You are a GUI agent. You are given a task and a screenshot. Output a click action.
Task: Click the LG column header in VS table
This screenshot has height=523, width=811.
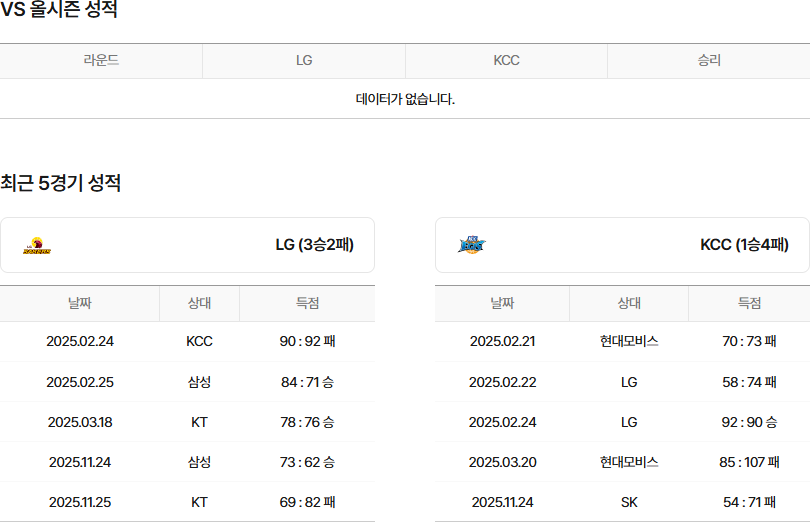pos(304,60)
